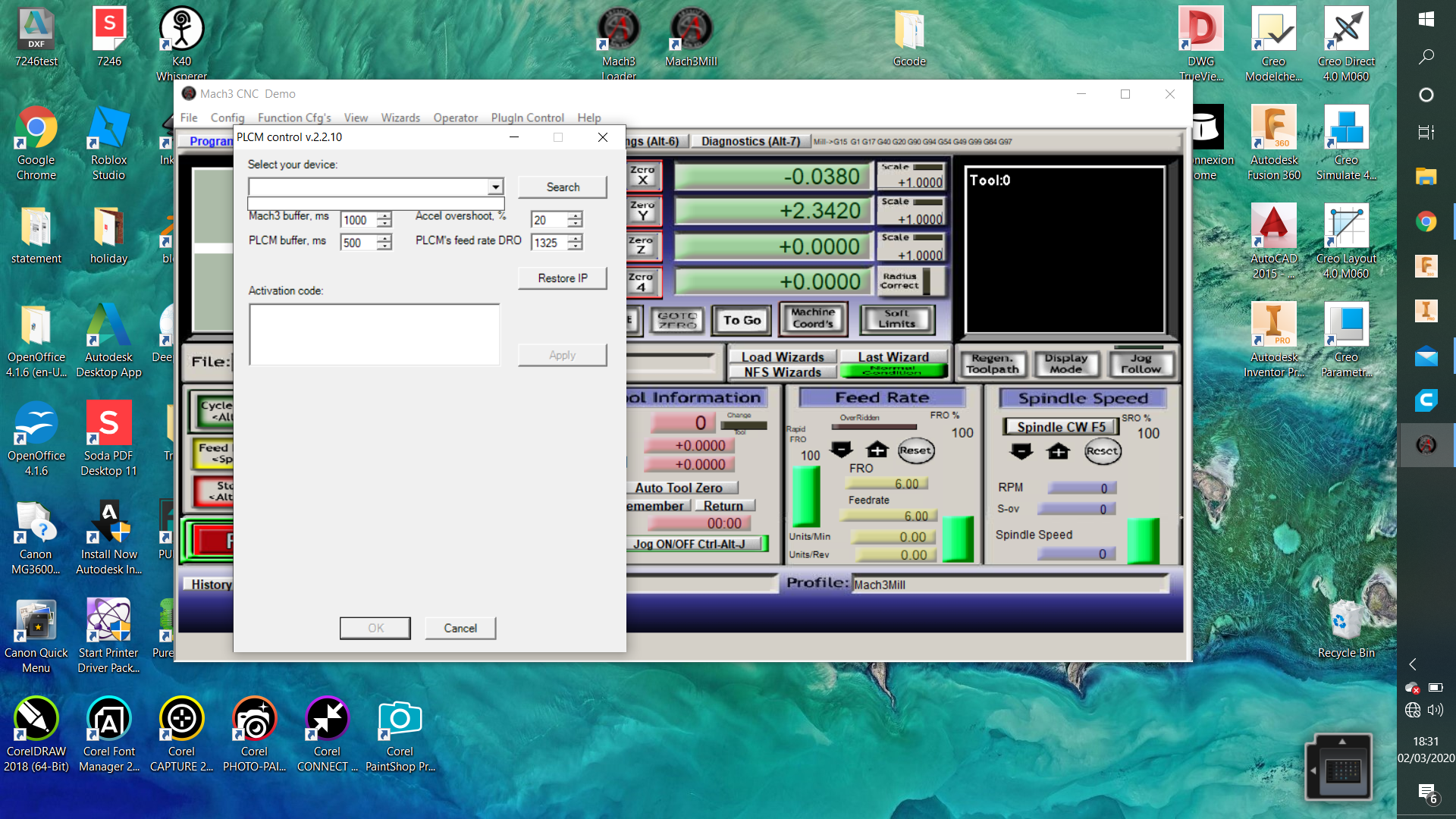Click the Rapid FRO green bar
This screenshot has width=1456, height=819.
(x=806, y=496)
